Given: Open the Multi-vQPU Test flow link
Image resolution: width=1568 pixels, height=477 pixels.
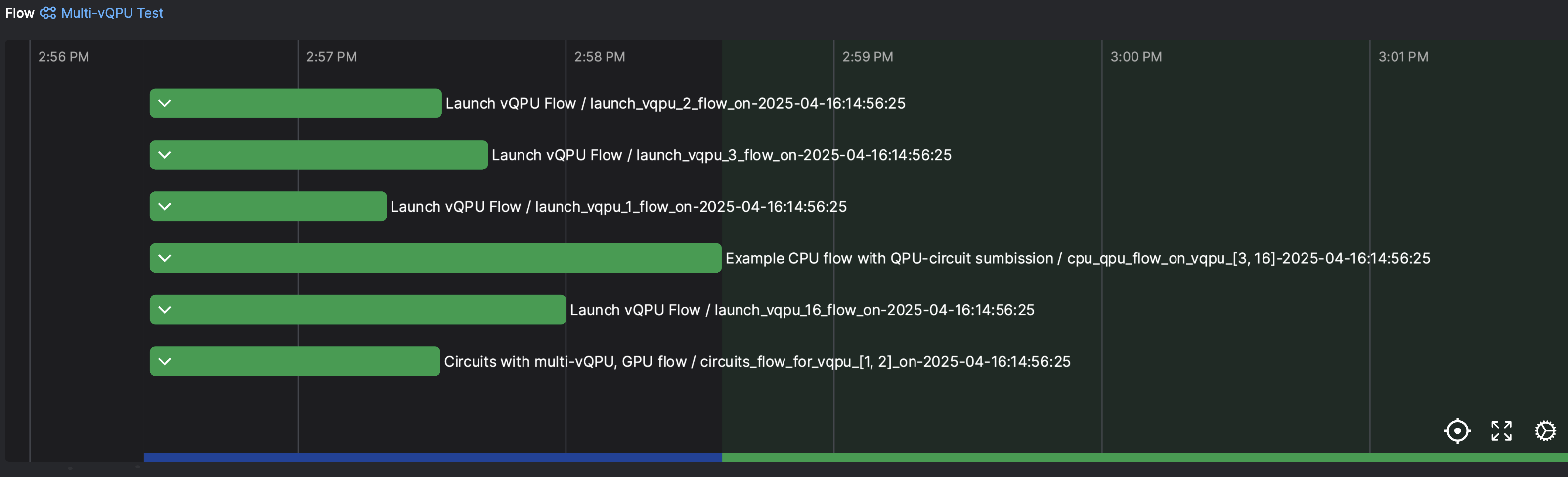Looking at the screenshot, I should pyautogui.click(x=112, y=13).
